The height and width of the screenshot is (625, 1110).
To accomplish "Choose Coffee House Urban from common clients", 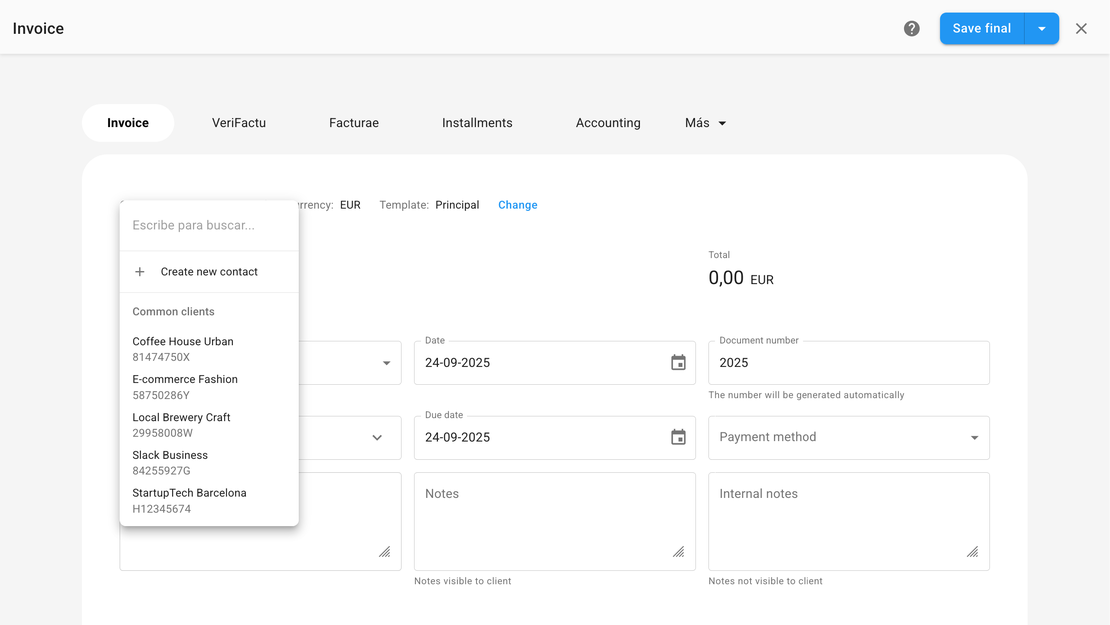I will (x=183, y=349).
